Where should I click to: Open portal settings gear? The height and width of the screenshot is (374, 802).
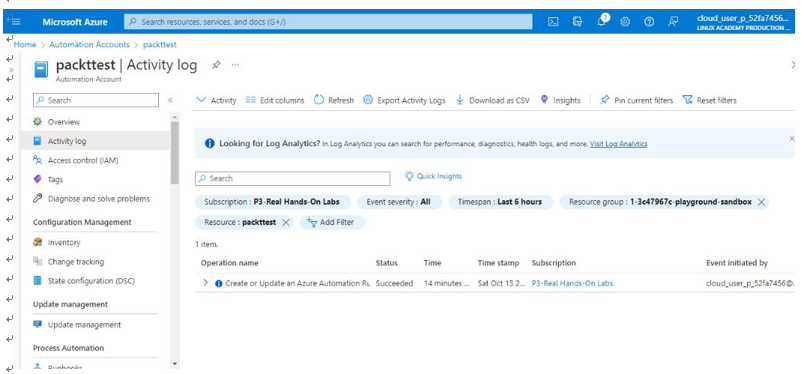click(x=625, y=21)
